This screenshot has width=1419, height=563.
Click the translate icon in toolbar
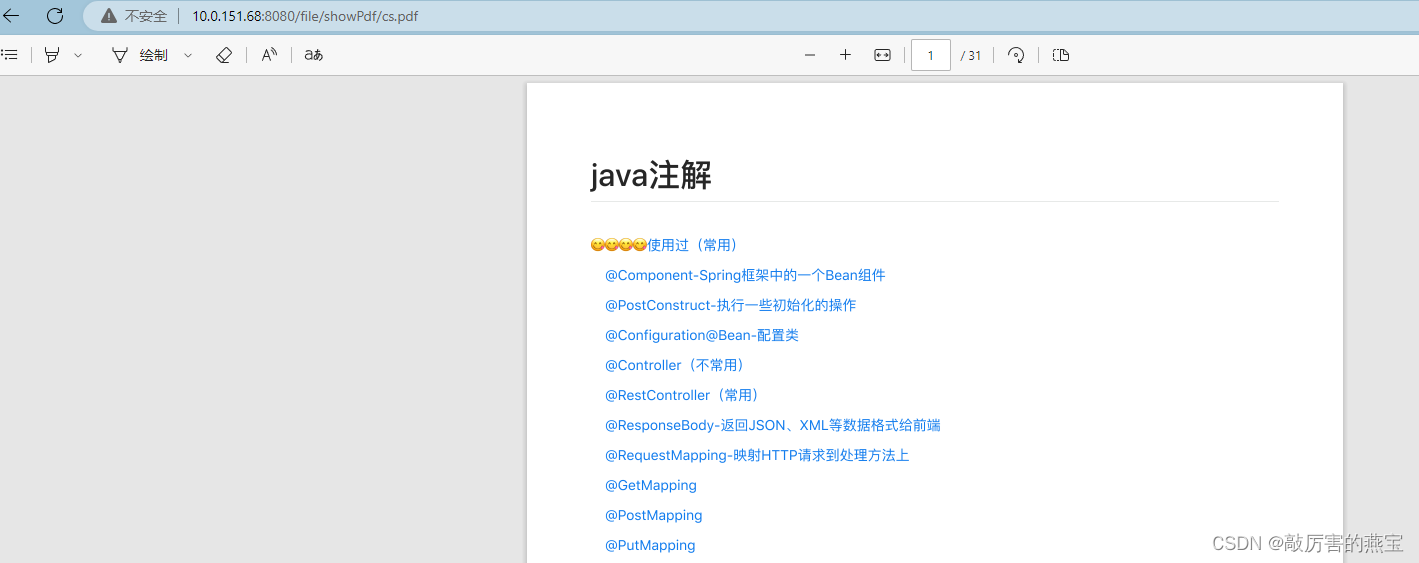(314, 55)
